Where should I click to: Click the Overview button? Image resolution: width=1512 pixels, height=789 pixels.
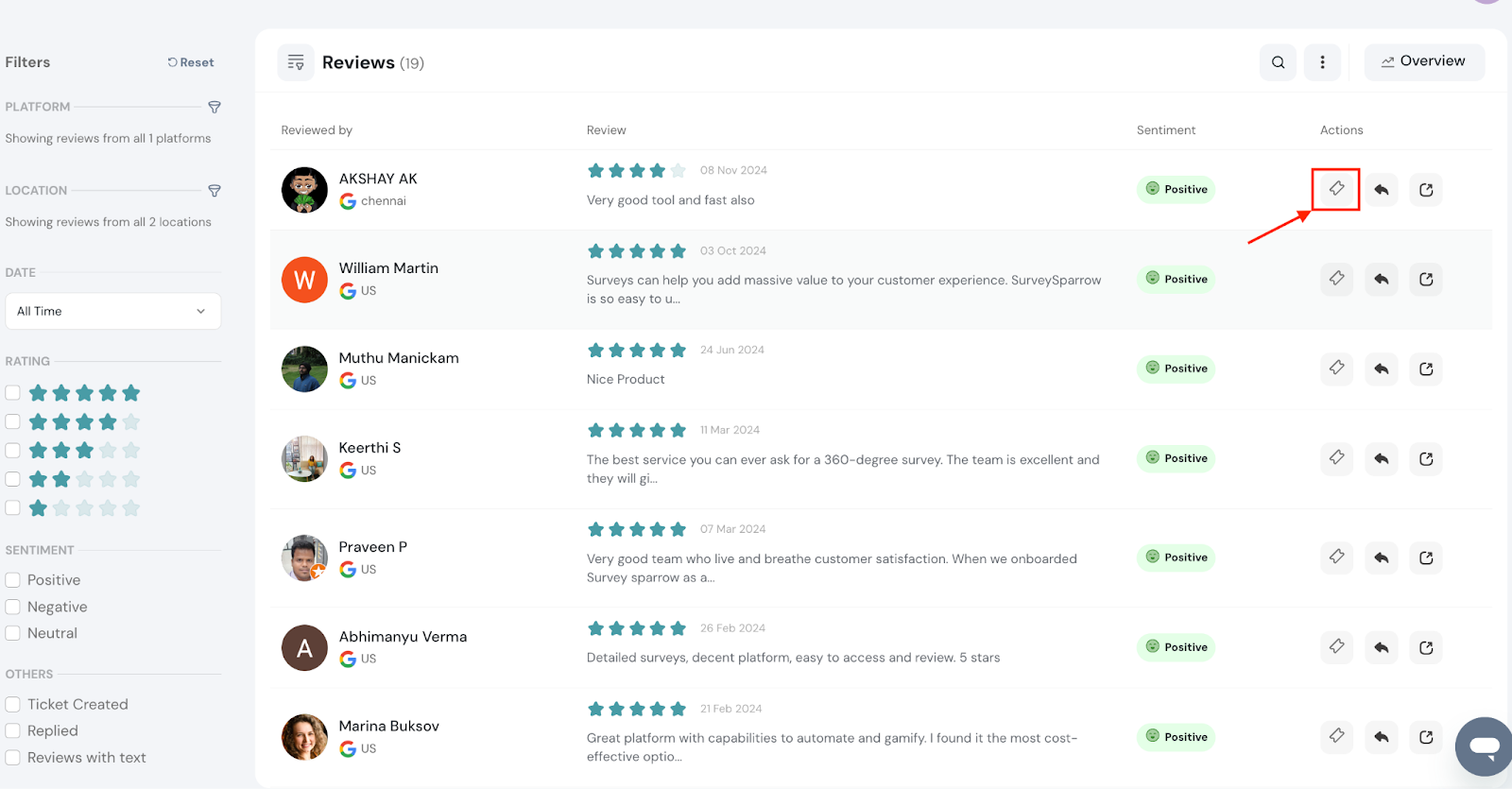pos(1423,61)
